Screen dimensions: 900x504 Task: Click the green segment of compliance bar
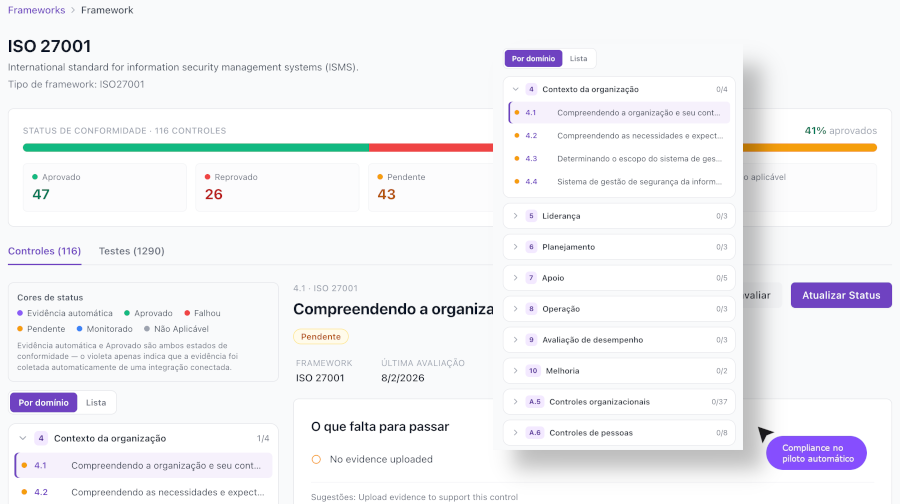click(196, 148)
